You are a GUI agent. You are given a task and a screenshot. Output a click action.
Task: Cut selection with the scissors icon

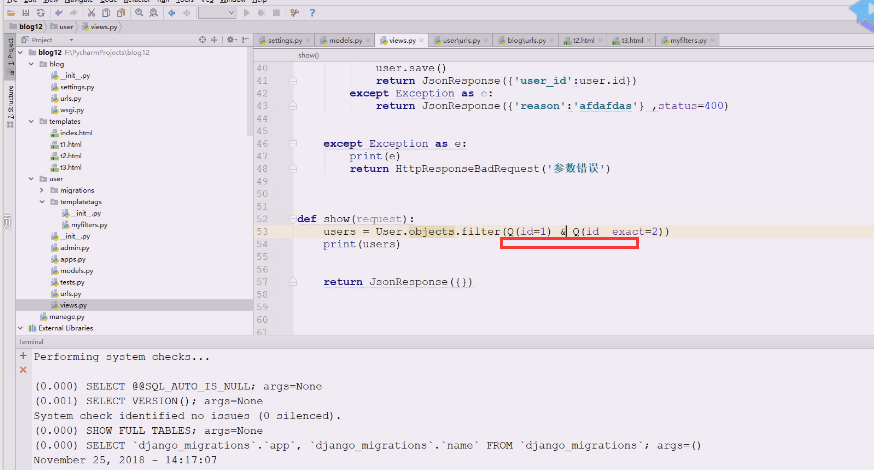tap(91, 13)
